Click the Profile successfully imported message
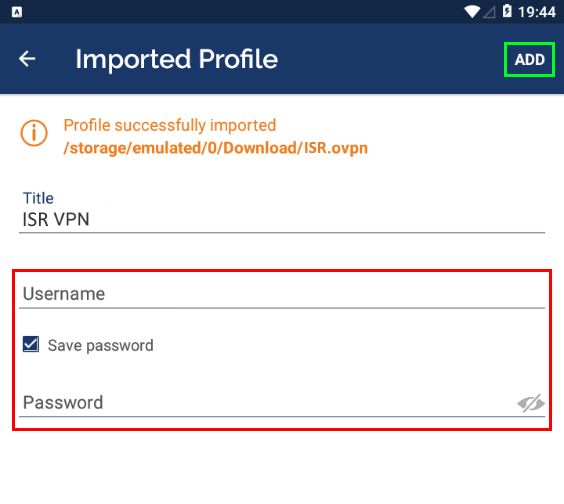Screen dimensions: 564x504 click(x=170, y=126)
